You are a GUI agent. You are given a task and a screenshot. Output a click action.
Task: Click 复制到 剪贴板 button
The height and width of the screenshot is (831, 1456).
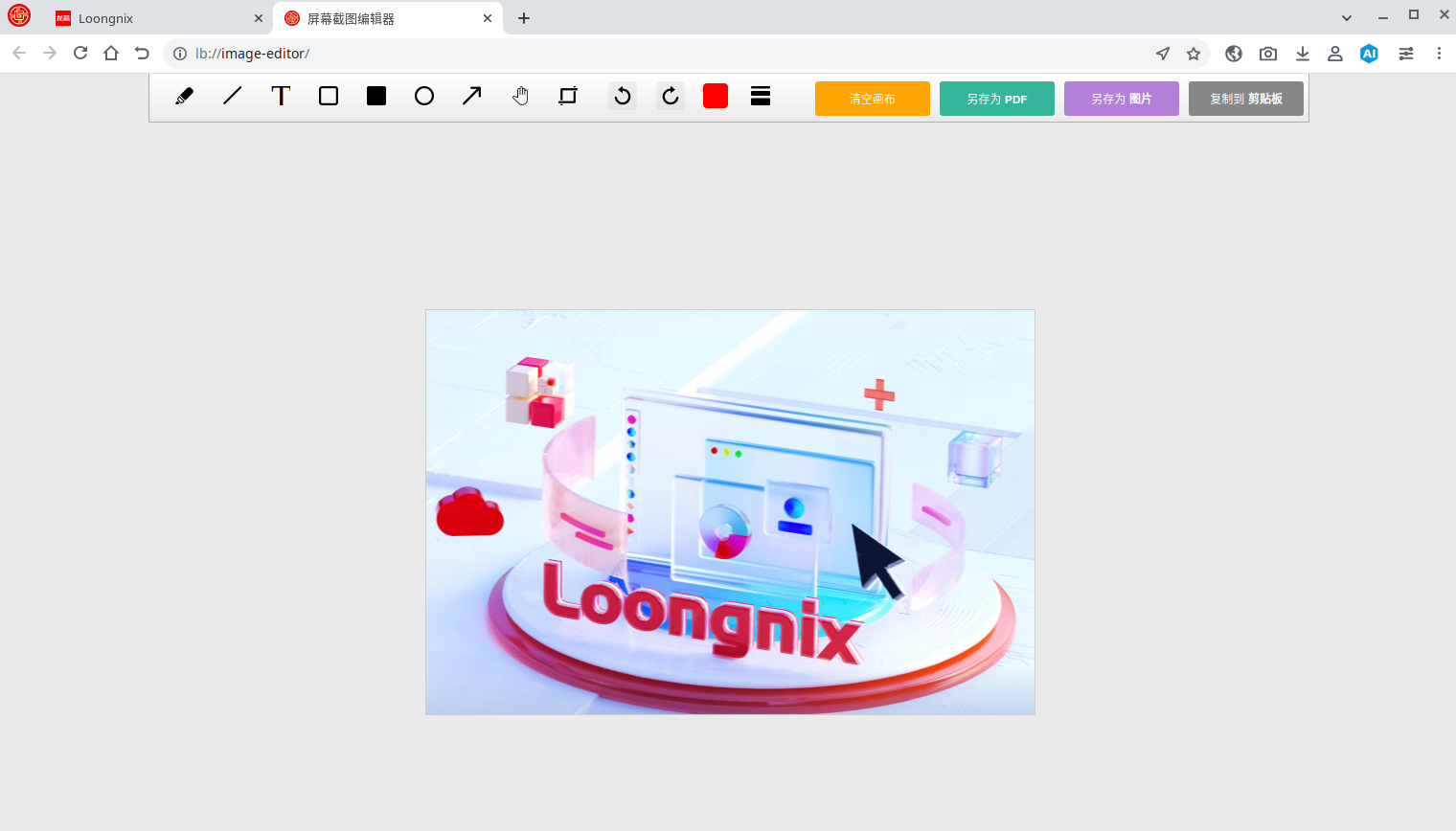(x=1246, y=99)
